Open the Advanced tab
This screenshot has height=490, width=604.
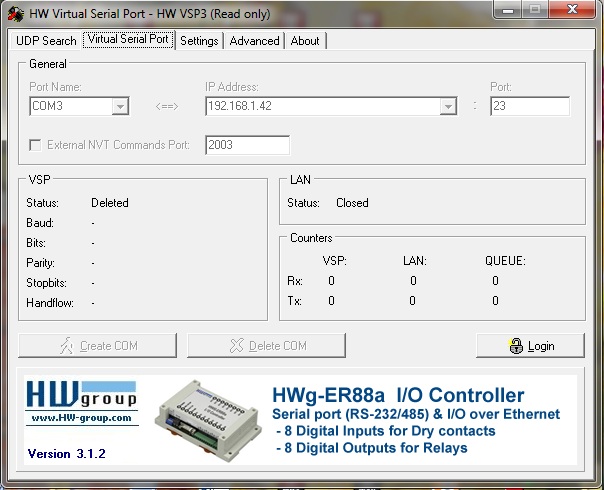(254, 41)
